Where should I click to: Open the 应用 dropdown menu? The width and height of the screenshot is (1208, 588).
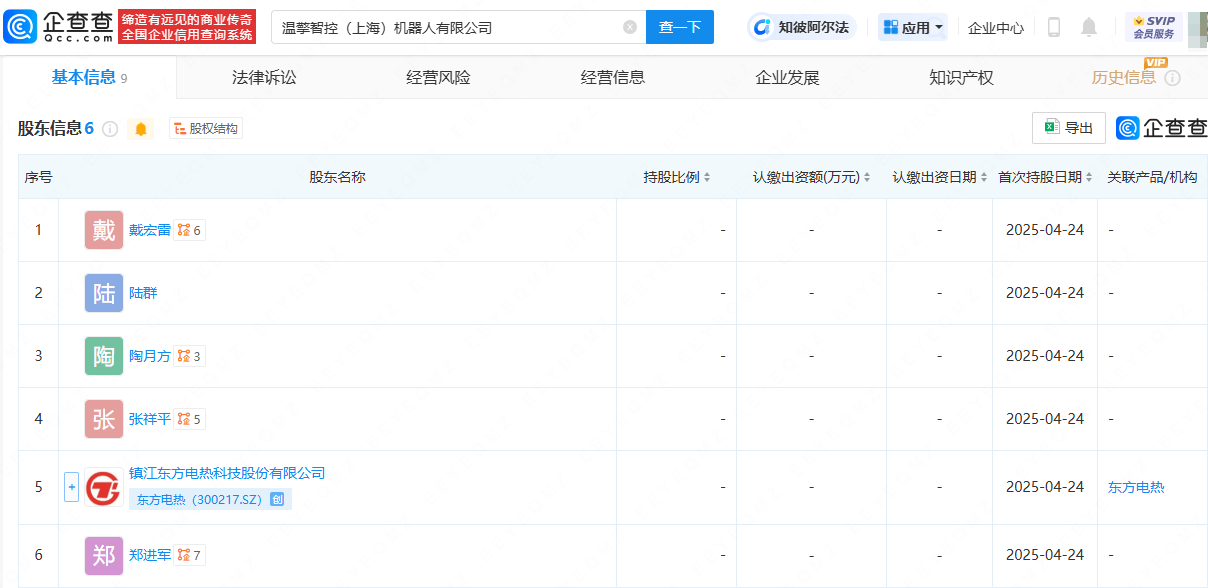pos(913,27)
